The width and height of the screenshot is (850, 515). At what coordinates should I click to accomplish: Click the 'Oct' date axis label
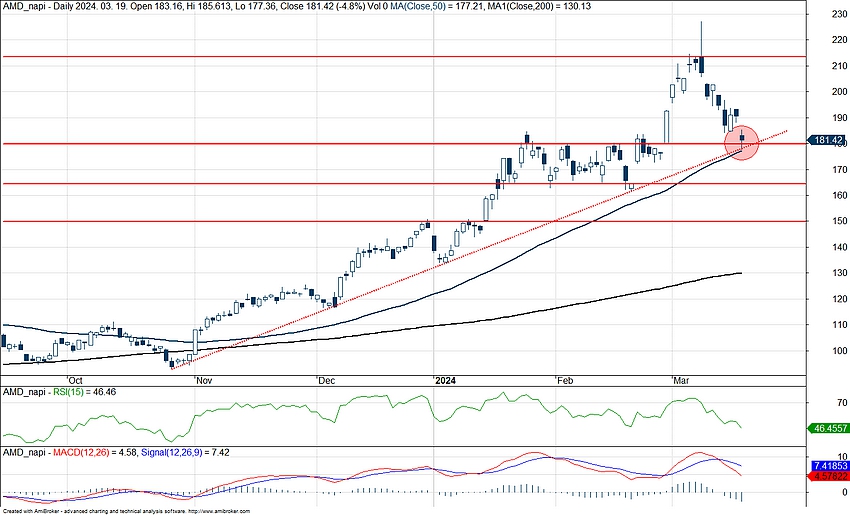click(75, 381)
